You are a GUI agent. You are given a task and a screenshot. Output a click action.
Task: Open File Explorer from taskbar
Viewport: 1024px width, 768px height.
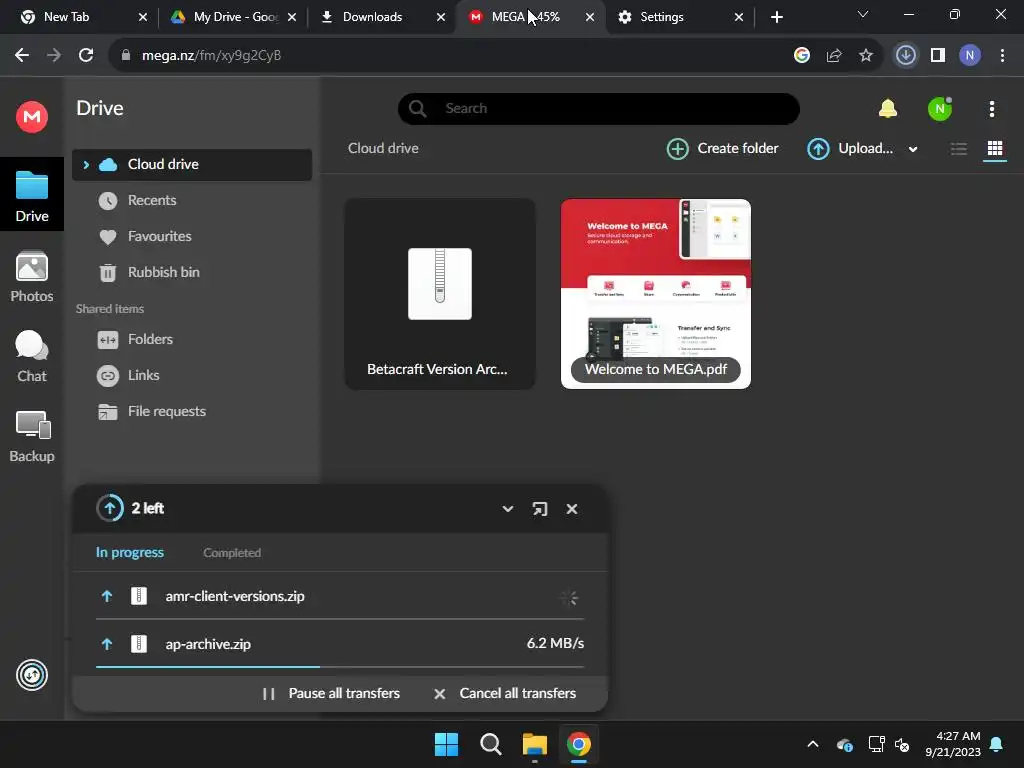pyautogui.click(x=535, y=744)
